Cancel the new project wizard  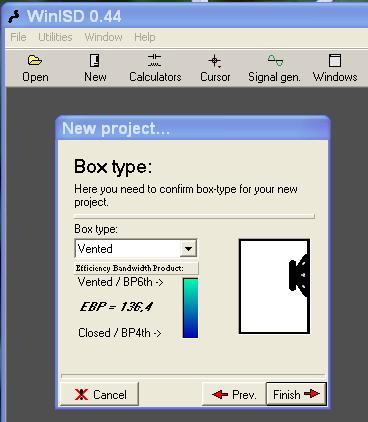click(99, 394)
